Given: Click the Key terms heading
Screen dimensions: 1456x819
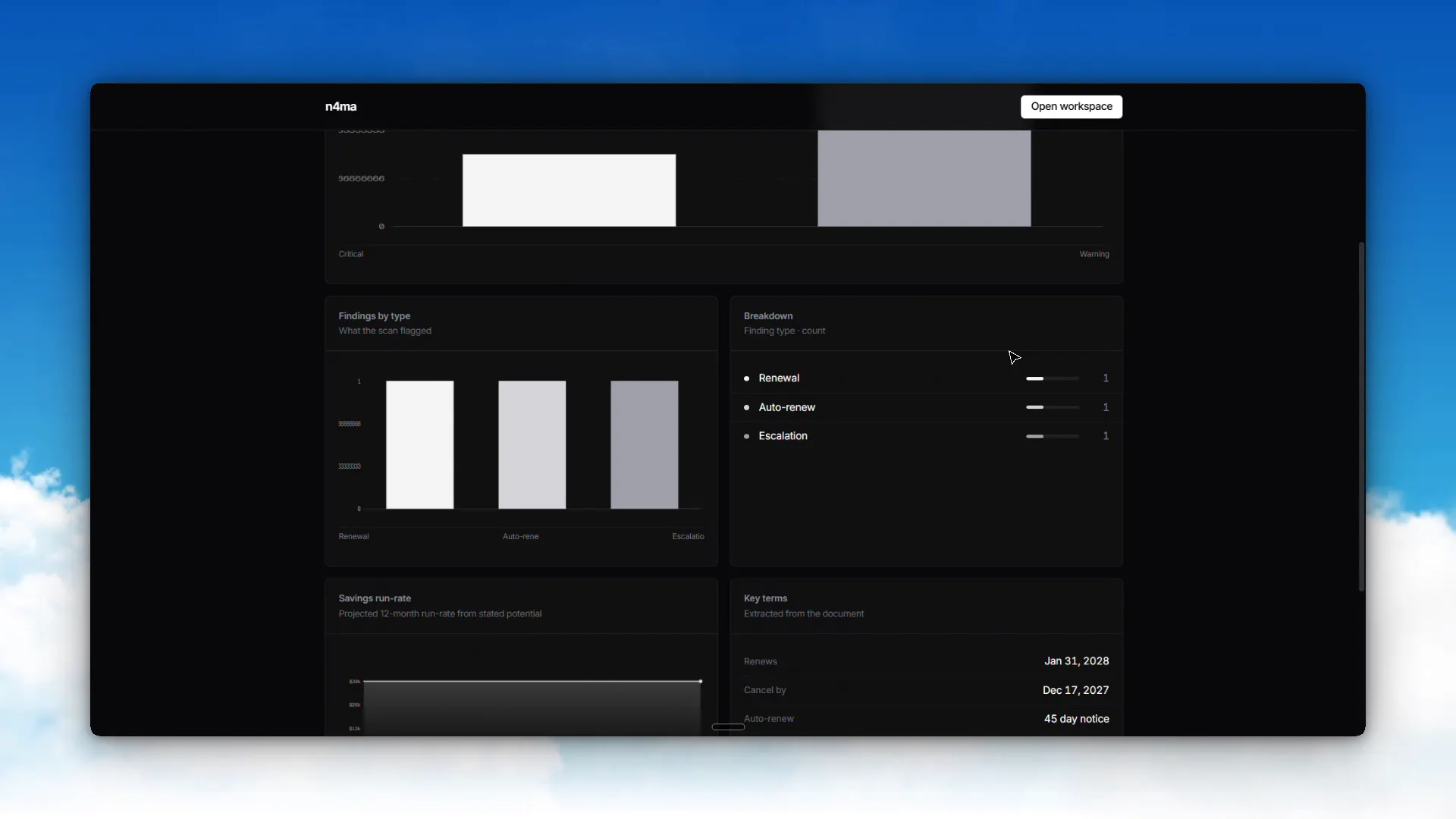Looking at the screenshot, I should click(766, 598).
